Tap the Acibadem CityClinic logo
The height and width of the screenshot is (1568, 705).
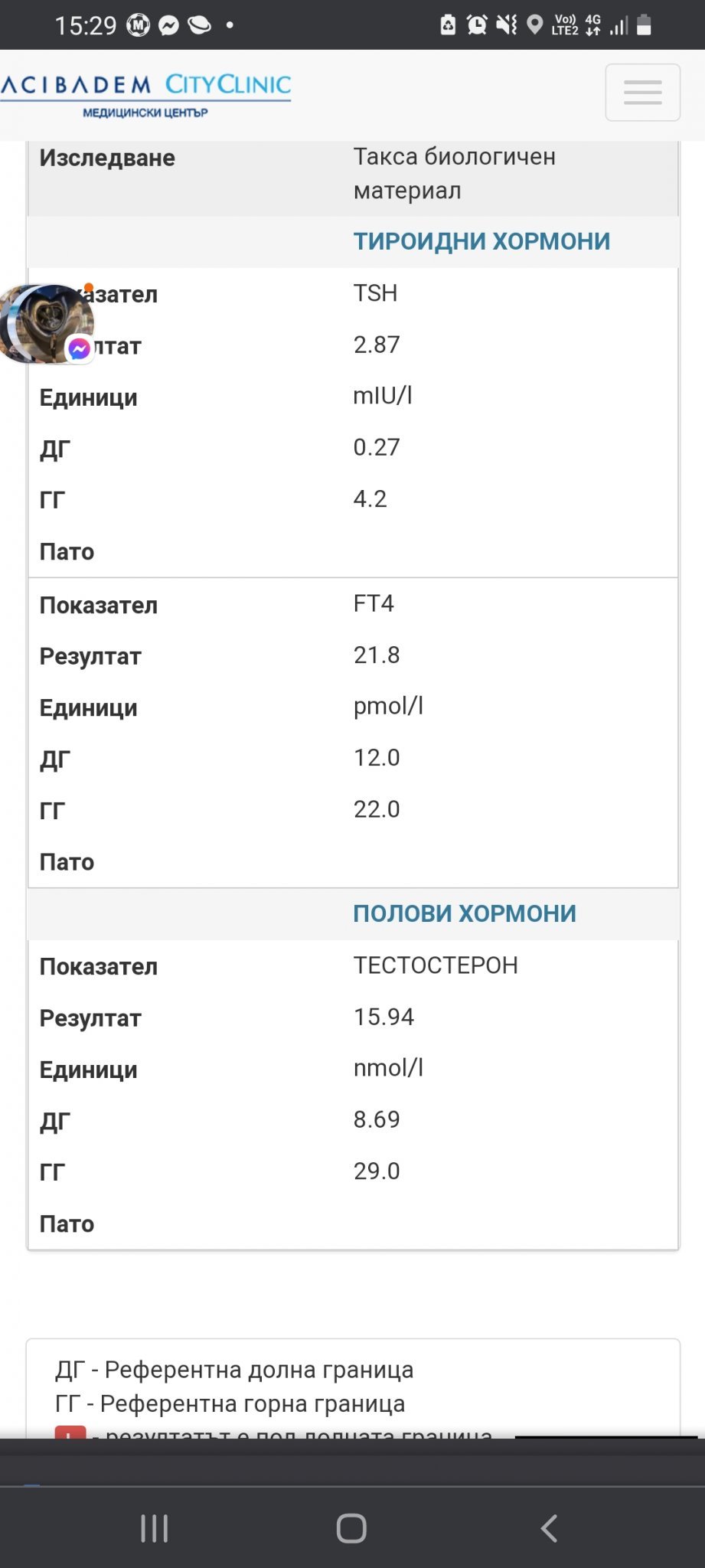[x=145, y=93]
